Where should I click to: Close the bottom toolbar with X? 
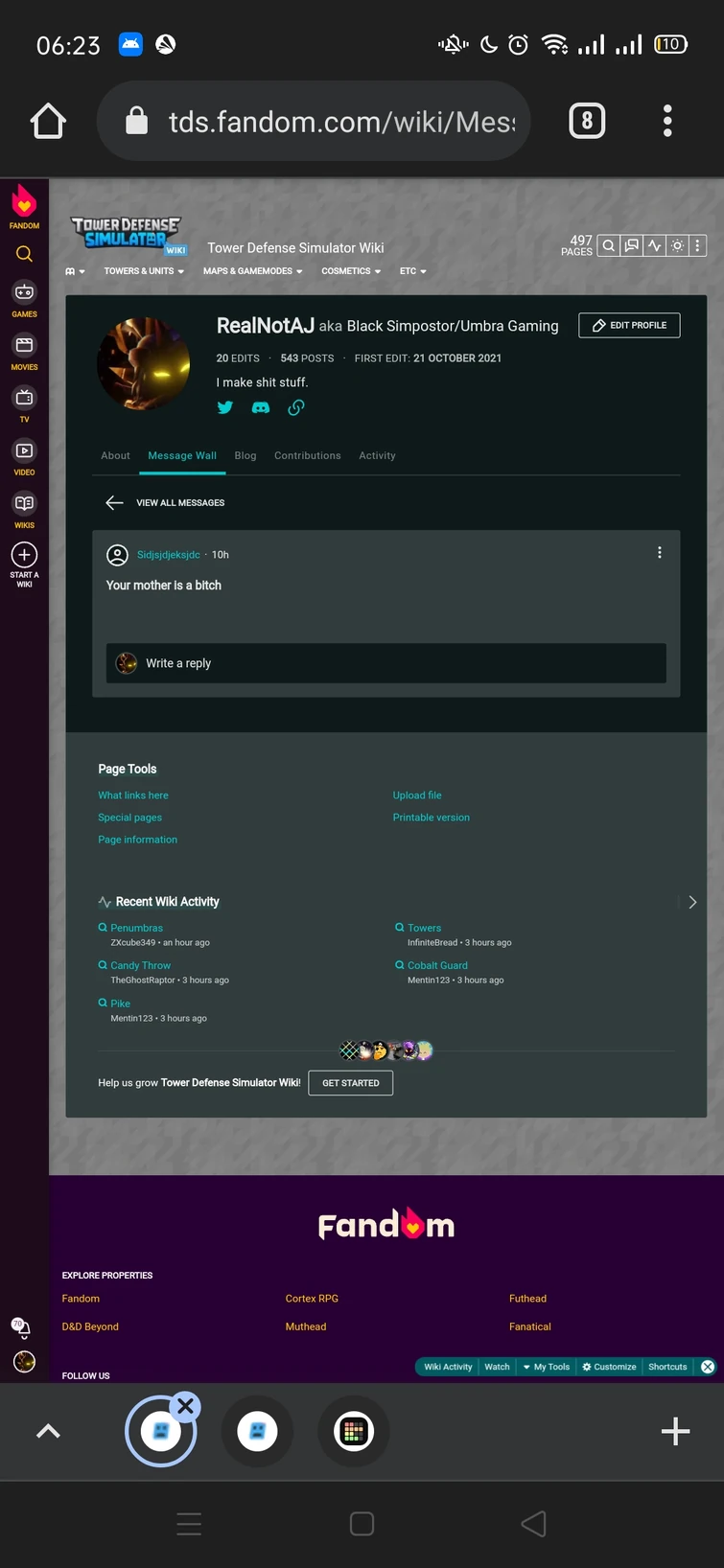tap(708, 1367)
